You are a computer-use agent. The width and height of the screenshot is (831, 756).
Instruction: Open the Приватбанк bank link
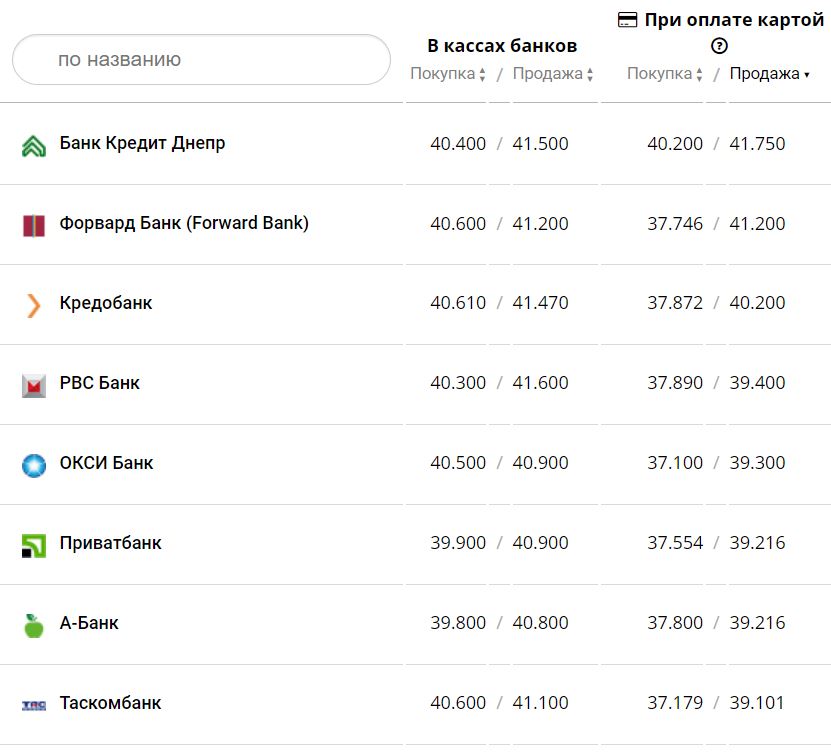pyautogui.click(x=110, y=543)
